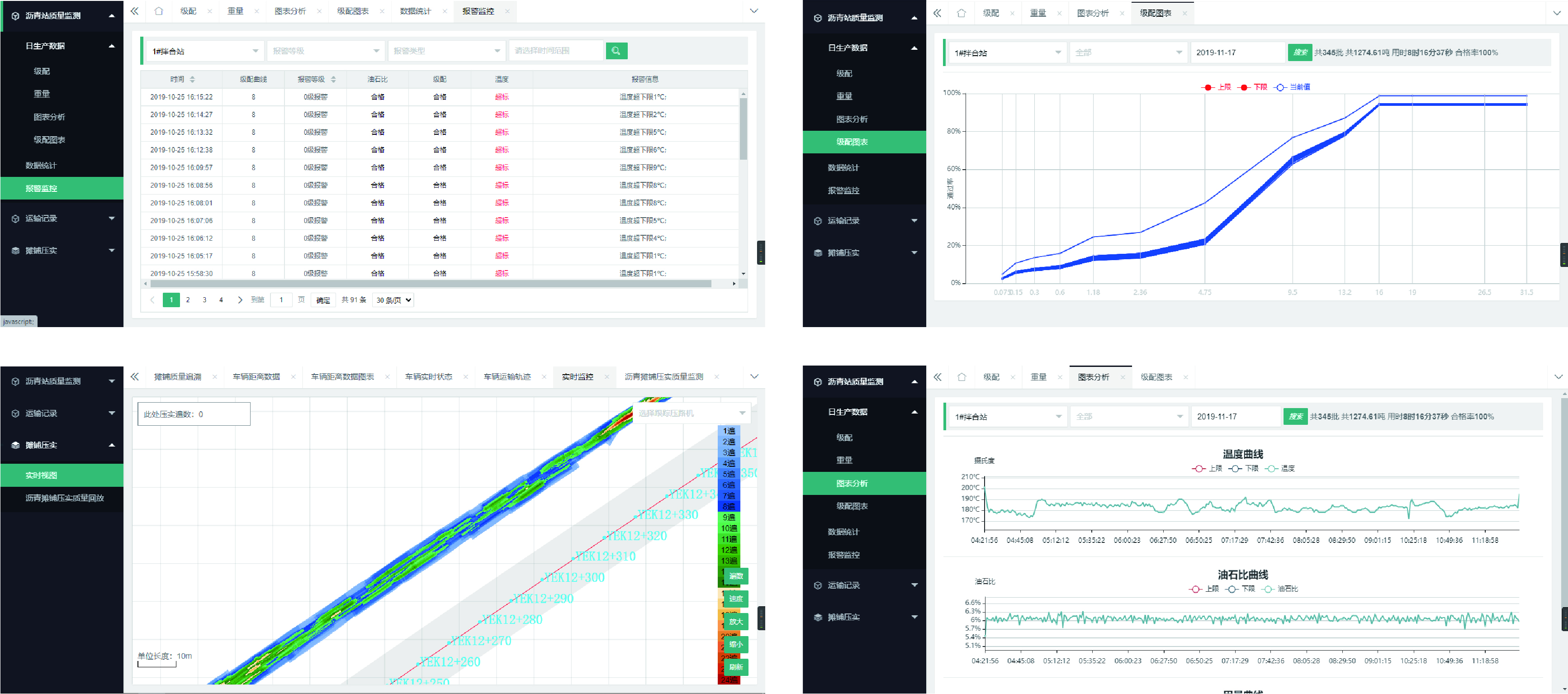Open the 报警类型 filter dropdown
Viewport: 1568px width, 694px height.
[x=446, y=51]
